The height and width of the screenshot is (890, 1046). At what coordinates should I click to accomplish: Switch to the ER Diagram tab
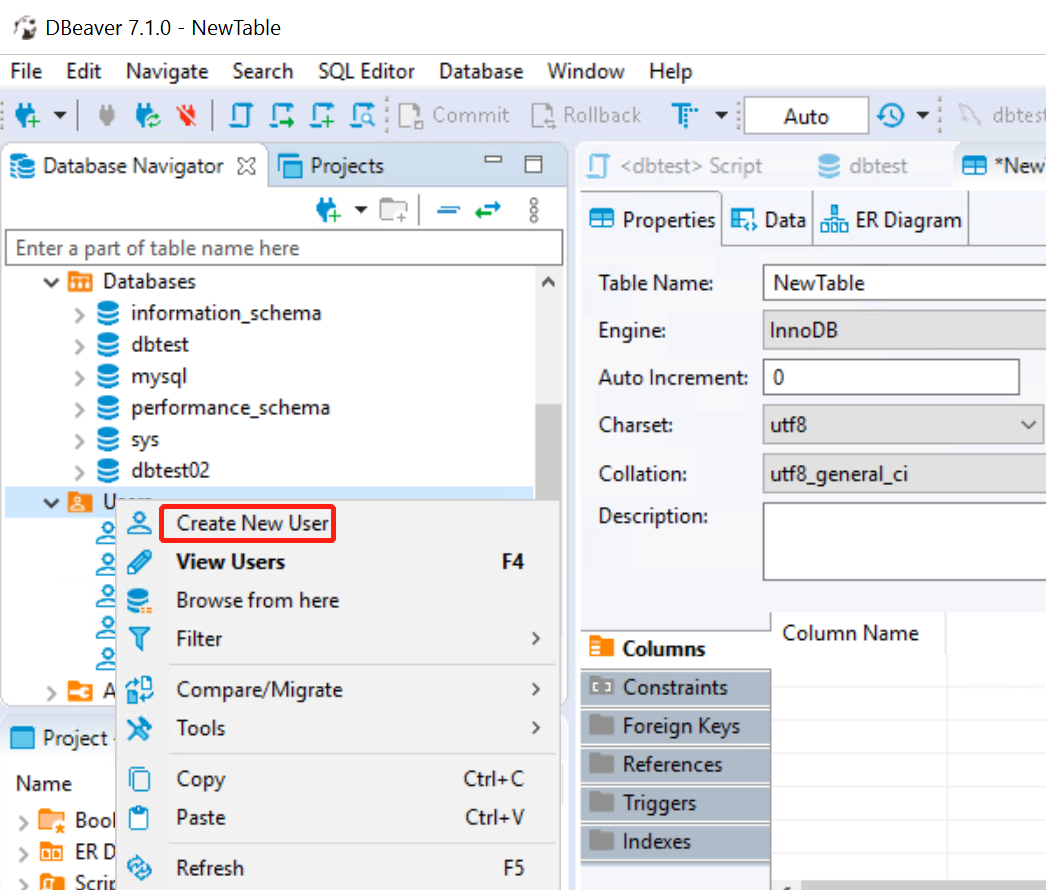(x=892, y=221)
